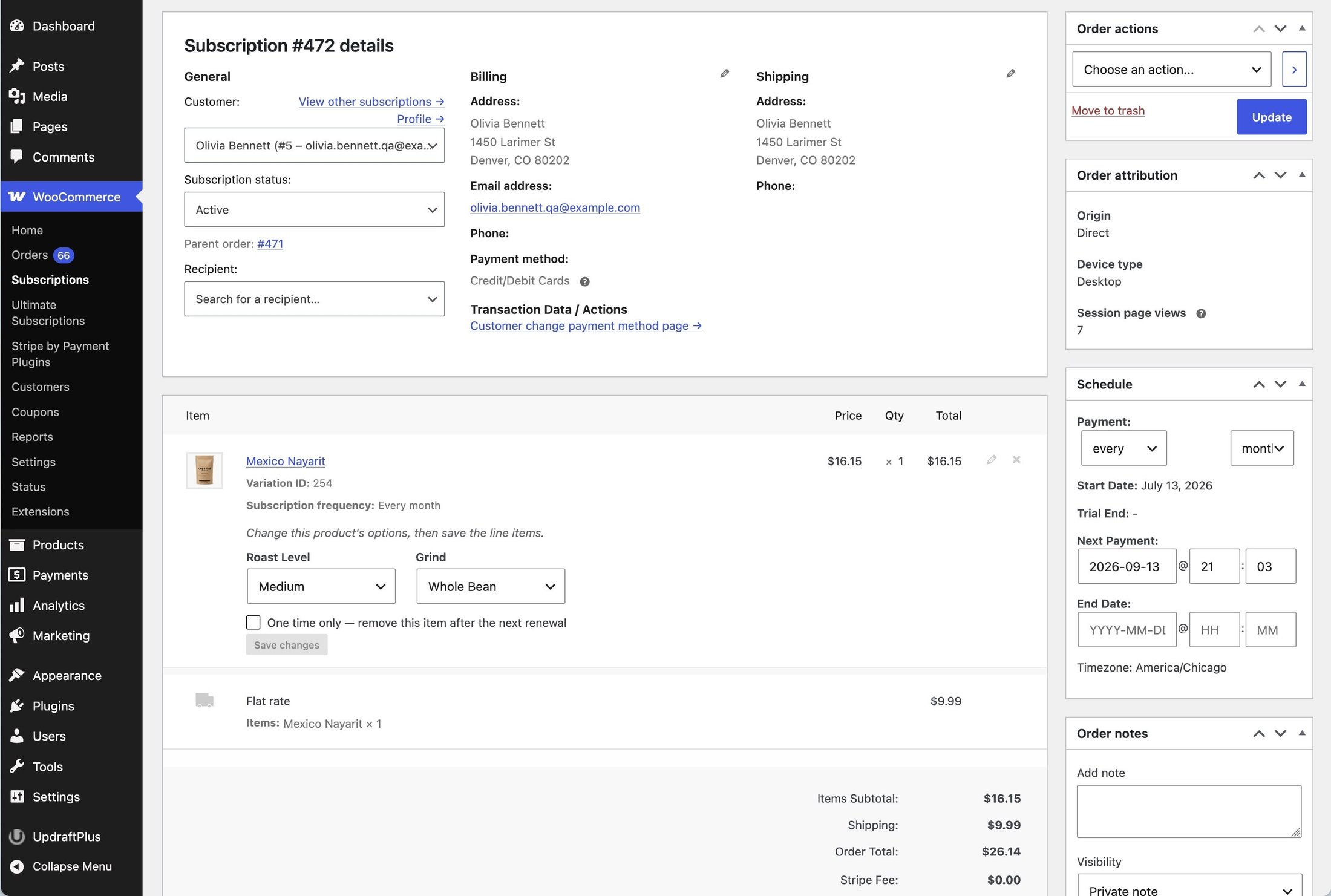Click the Products archive icon
The height and width of the screenshot is (896, 1331).
pyautogui.click(x=17, y=544)
